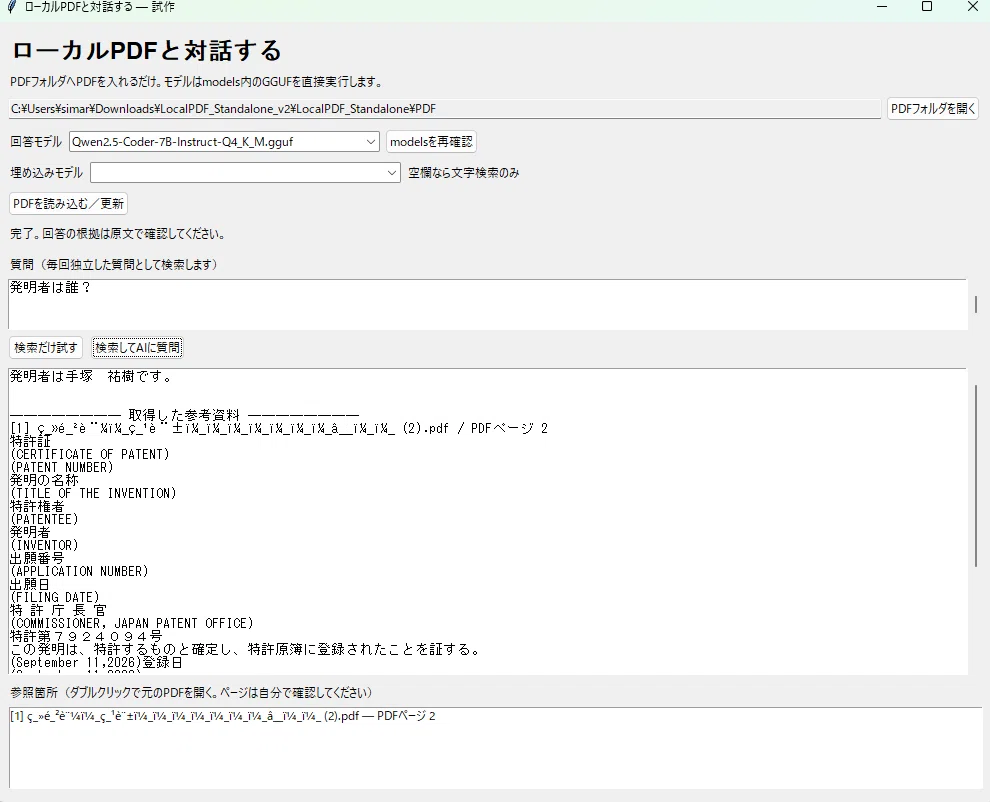Click the (September 11,2026)登録日 line
The height and width of the screenshot is (802, 990).
click(97, 662)
